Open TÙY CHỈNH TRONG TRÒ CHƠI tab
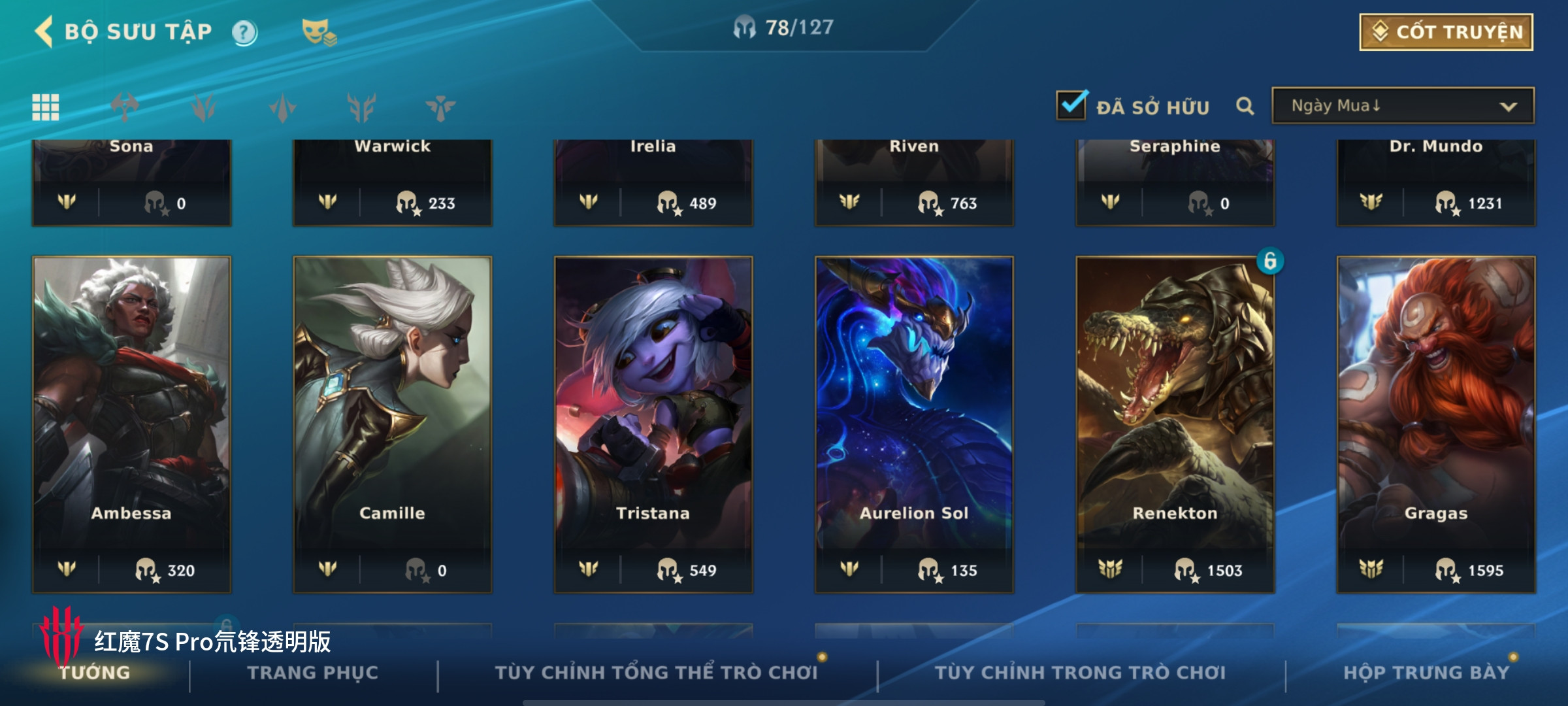Image resolution: width=1568 pixels, height=706 pixels. tap(1080, 673)
